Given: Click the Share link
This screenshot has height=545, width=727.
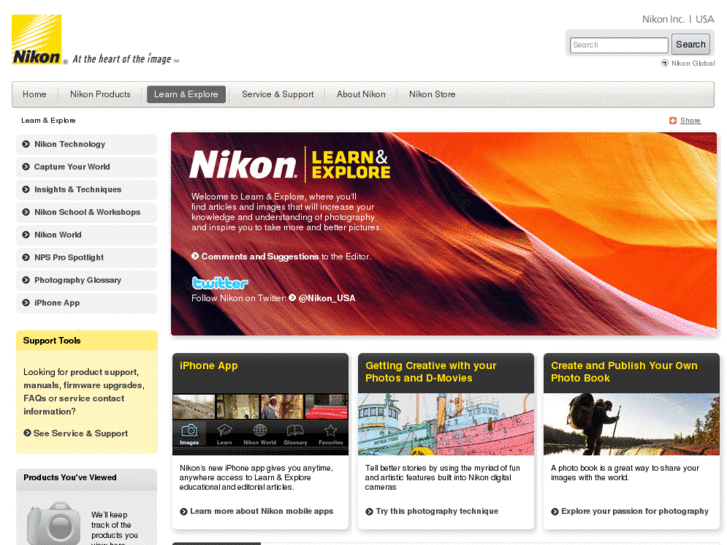Looking at the screenshot, I should tap(690, 121).
